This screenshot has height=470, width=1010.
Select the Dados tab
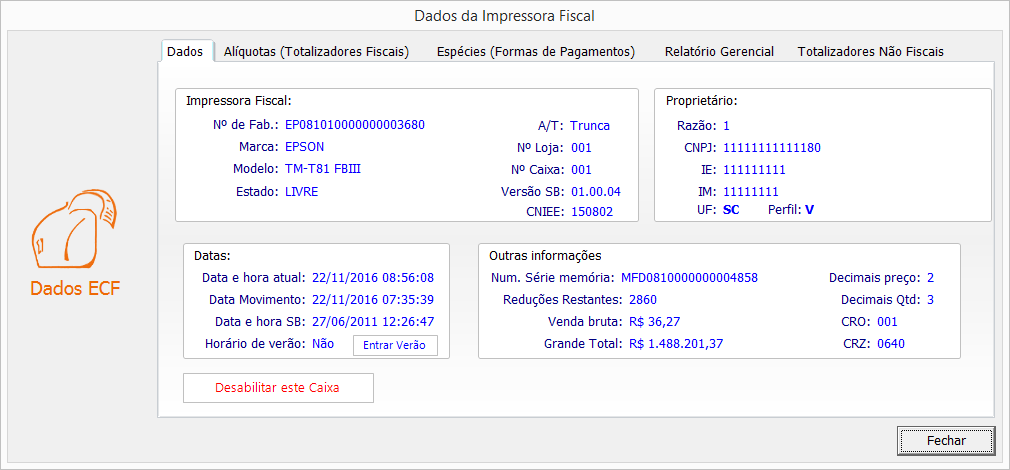pyautogui.click(x=186, y=52)
